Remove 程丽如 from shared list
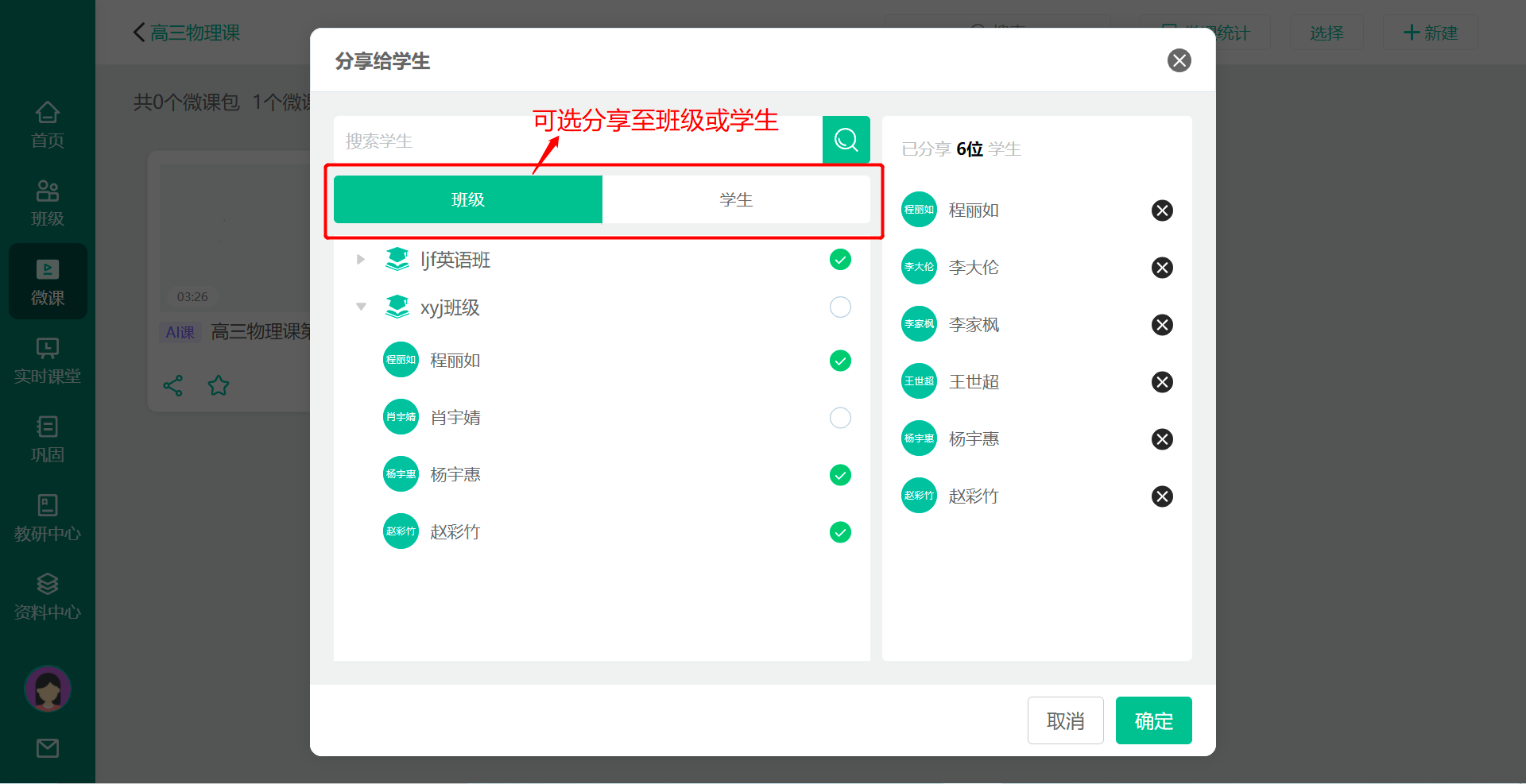Image resolution: width=1526 pixels, height=784 pixels. (1162, 210)
